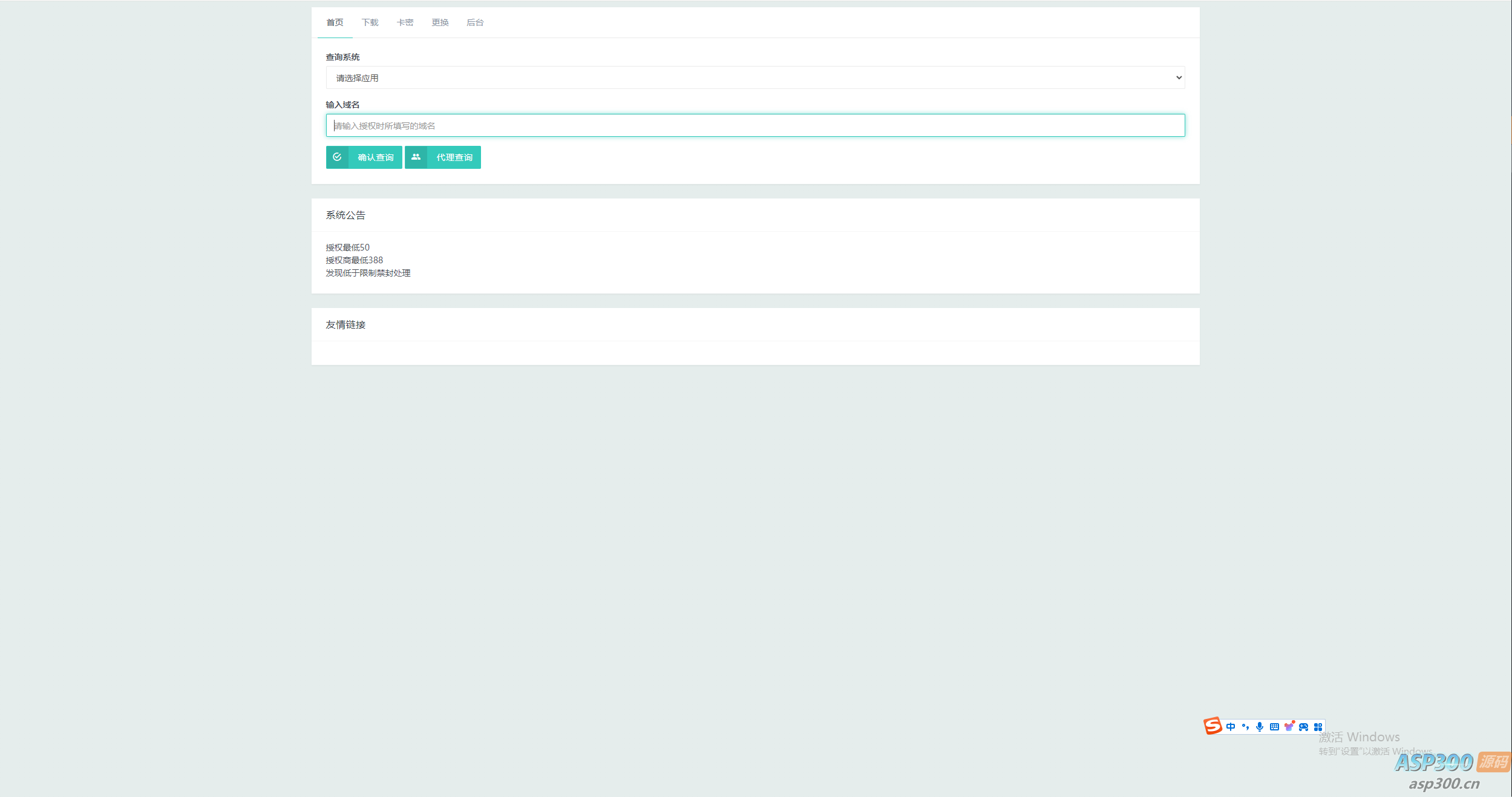Screen dimensions: 1512x797
Task: Go to the 更换 tab
Action: coord(440,23)
